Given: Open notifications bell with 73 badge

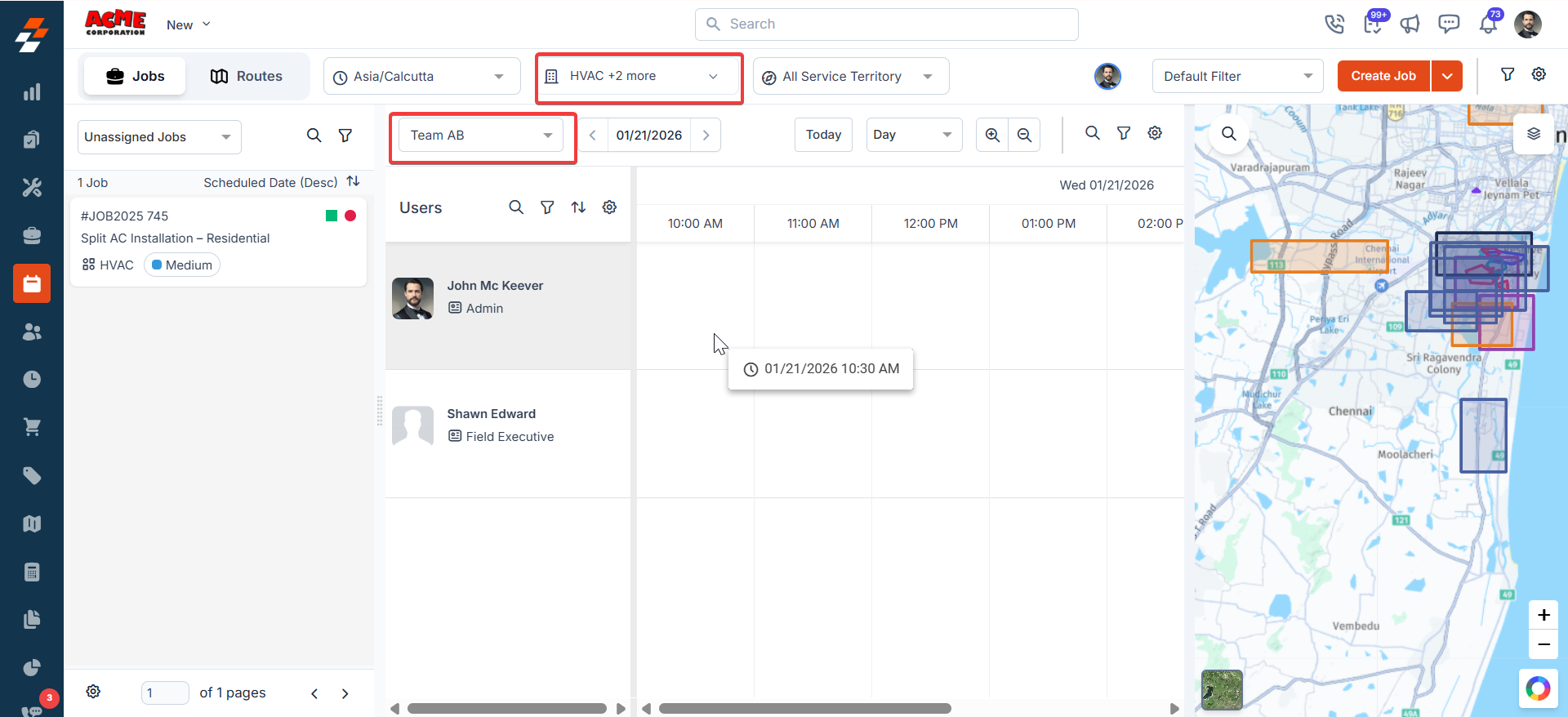Looking at the screenshot, I should pyautogui.click(x=1489, y=24).
